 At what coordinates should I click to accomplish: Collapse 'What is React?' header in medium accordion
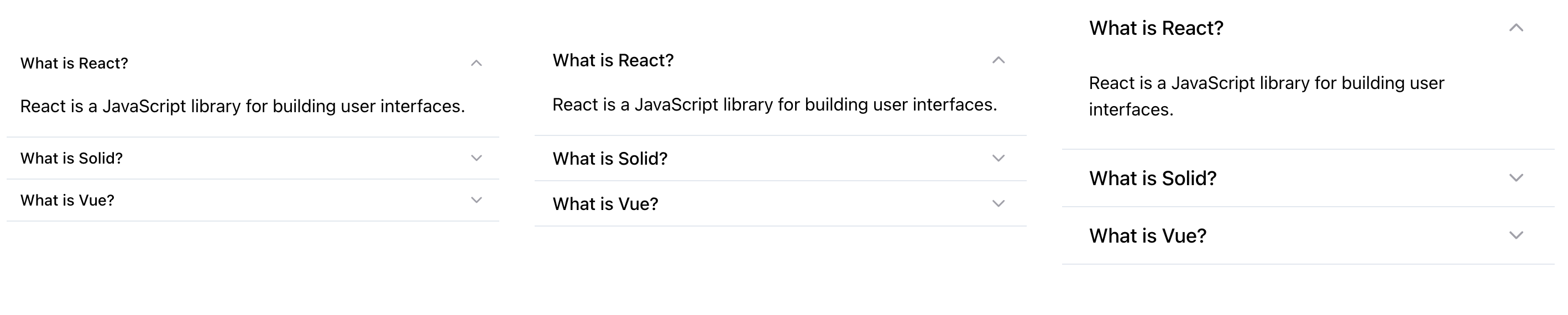click(613, 60)
